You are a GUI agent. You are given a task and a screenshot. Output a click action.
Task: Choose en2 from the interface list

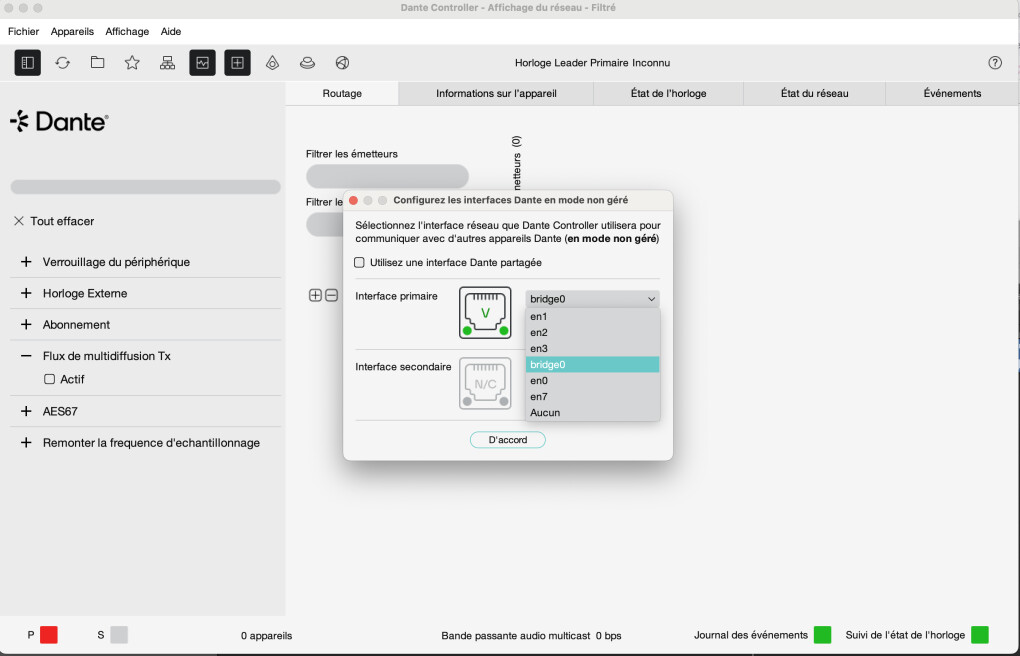593,333
